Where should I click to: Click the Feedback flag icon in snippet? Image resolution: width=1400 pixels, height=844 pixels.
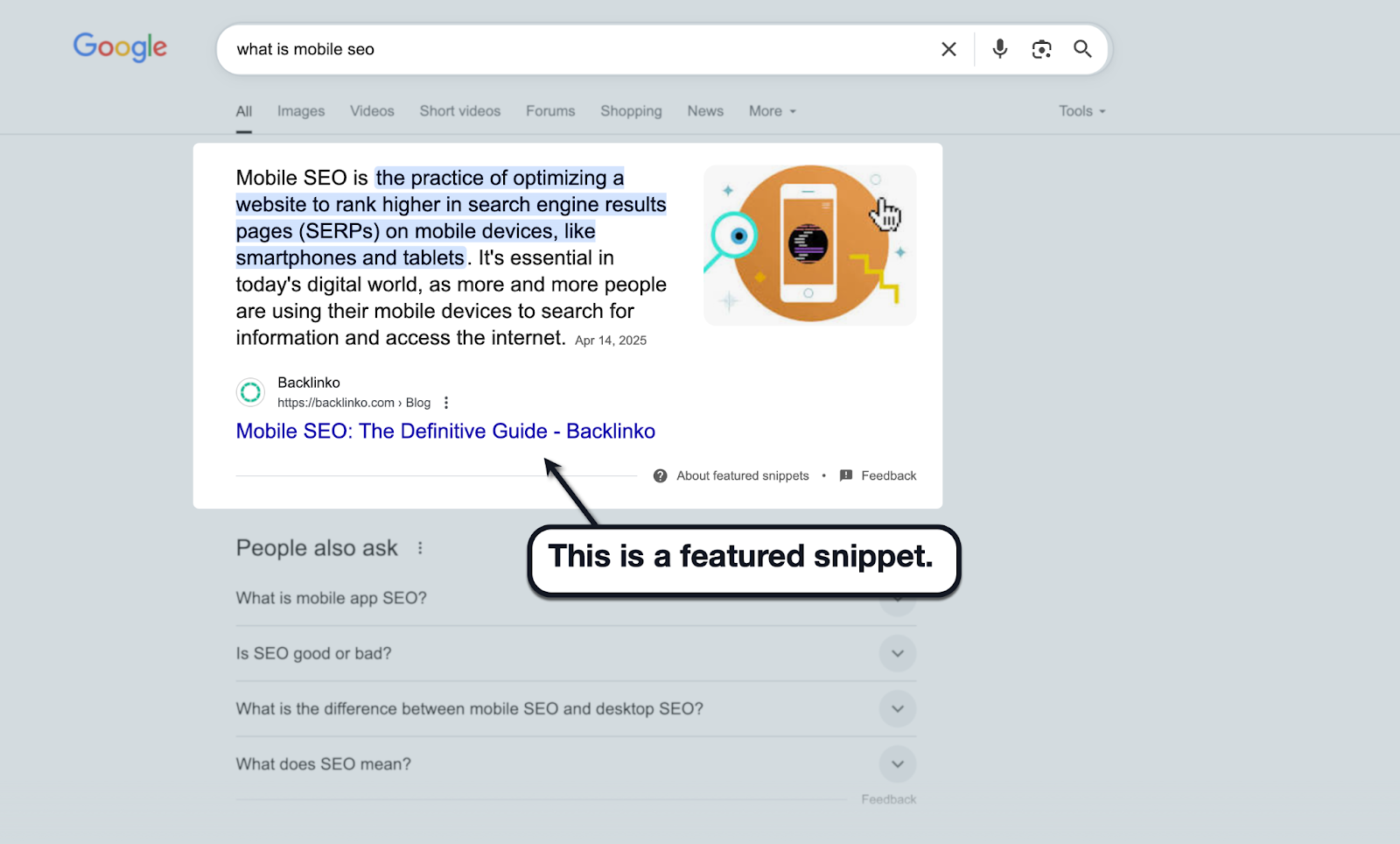(846, 475)
